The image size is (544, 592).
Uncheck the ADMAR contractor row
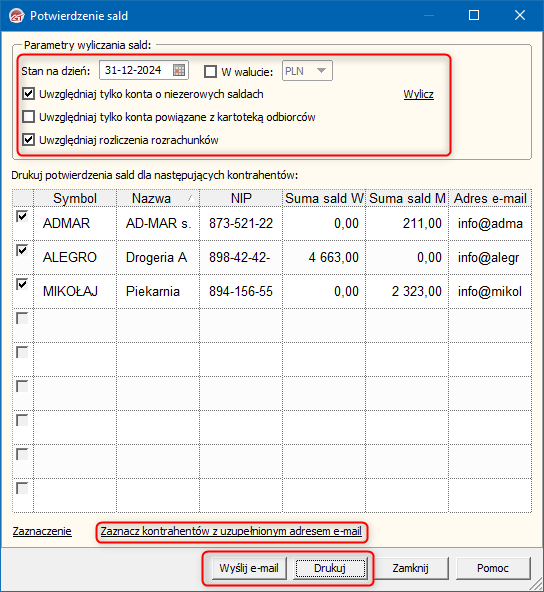click(22, 216)
